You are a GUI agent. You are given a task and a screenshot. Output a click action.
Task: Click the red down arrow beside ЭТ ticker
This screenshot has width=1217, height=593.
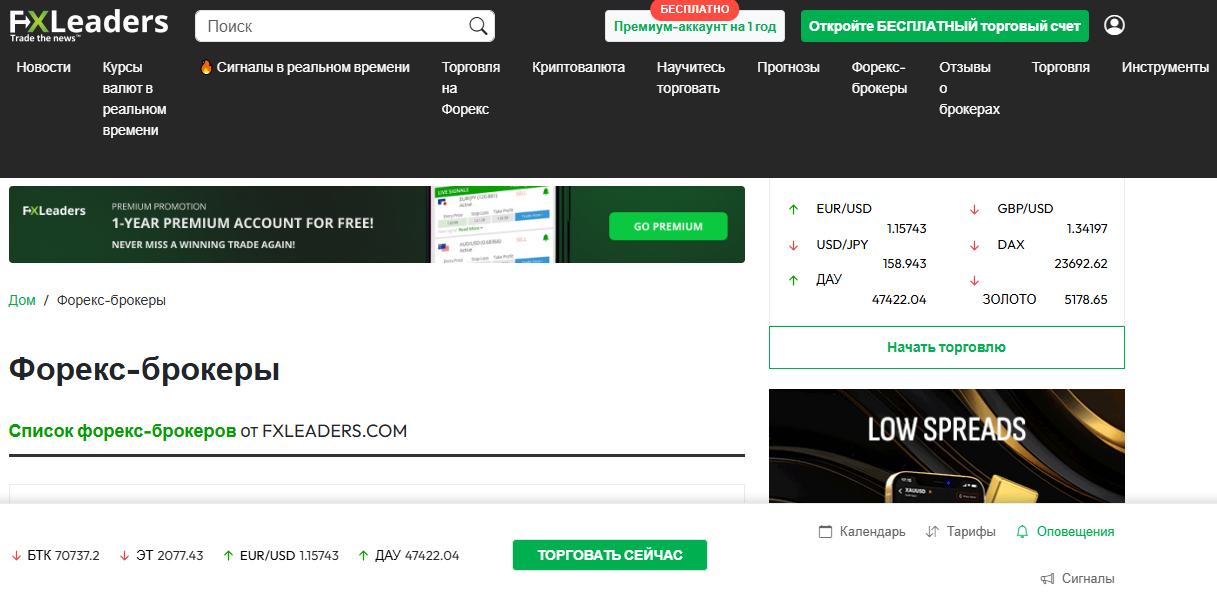pyautogui.click(x=124, y=556)
